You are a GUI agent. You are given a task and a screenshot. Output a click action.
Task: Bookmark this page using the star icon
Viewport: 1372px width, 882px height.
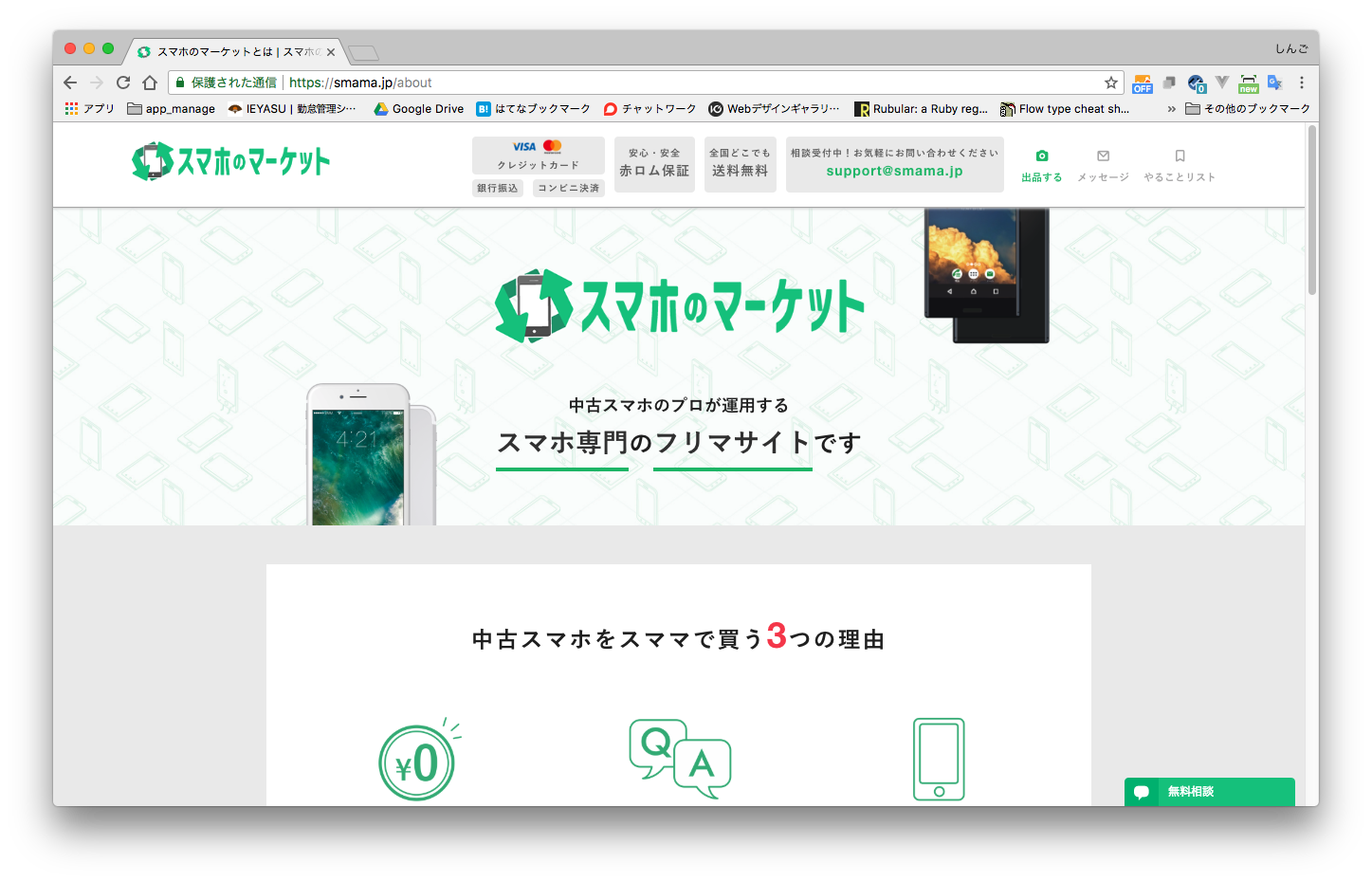[1111, 83]
